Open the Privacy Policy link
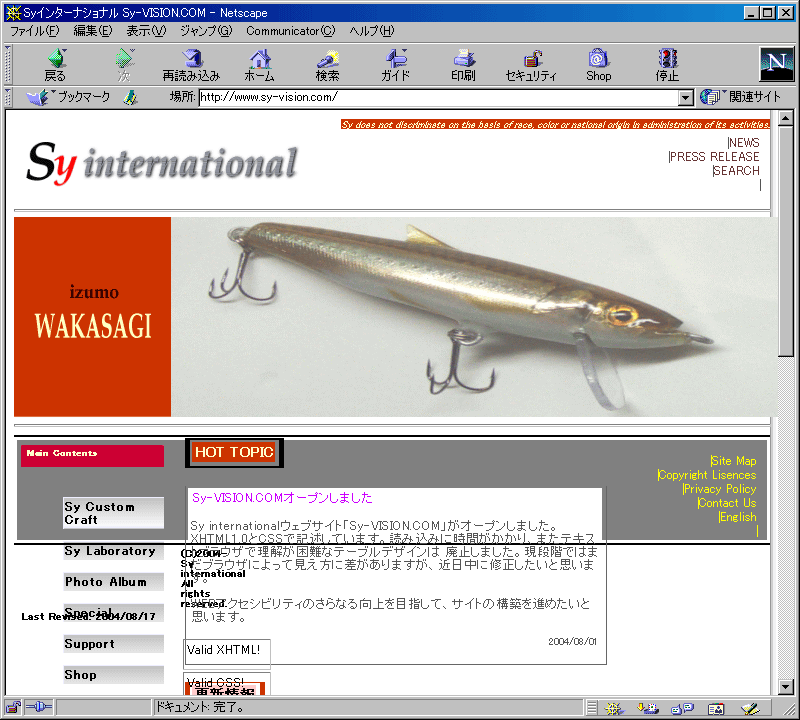800x720 pixels. click(x=720, y=489)
